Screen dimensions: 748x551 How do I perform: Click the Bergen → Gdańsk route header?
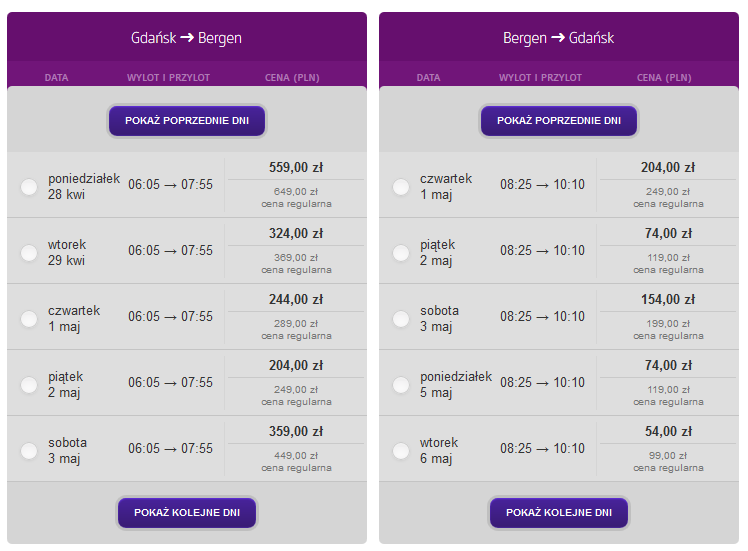click(559, 38)
